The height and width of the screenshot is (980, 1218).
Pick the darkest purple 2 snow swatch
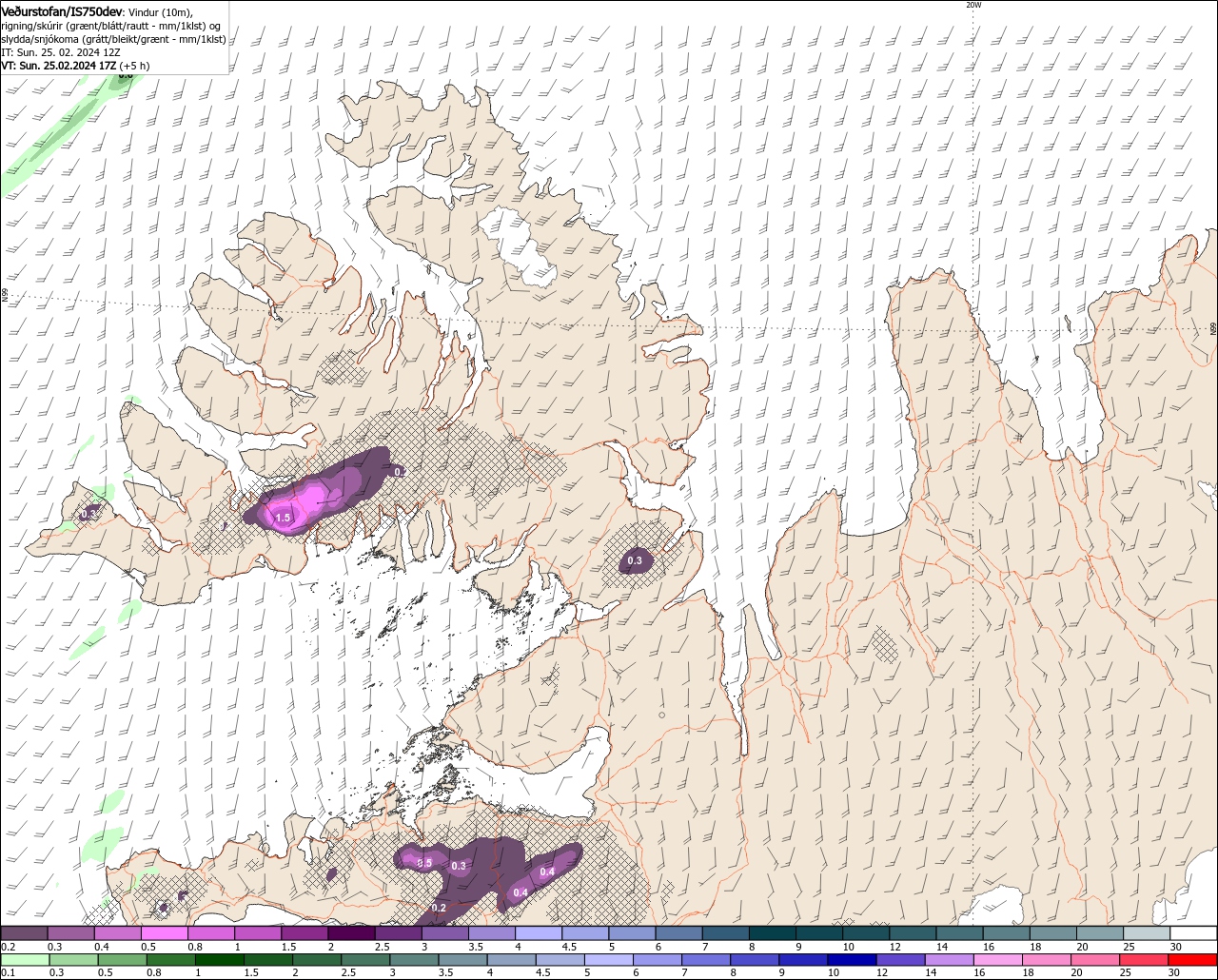pyautogui.click(x=351, y=933)
